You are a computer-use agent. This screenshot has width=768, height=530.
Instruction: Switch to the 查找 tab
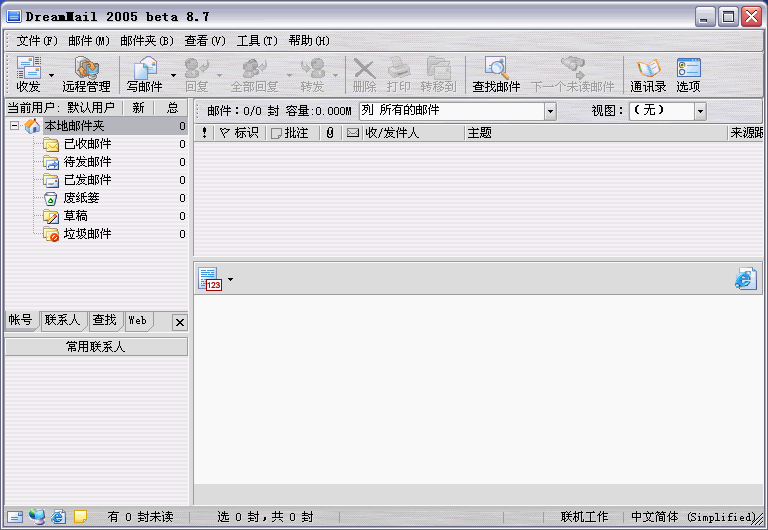[x=105, y=320]
